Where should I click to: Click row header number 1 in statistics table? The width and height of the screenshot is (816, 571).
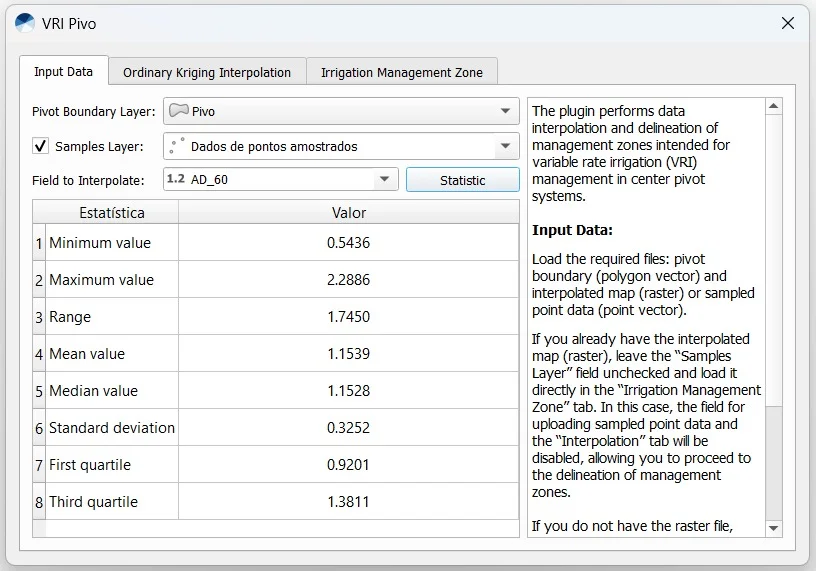coord(39,243)
